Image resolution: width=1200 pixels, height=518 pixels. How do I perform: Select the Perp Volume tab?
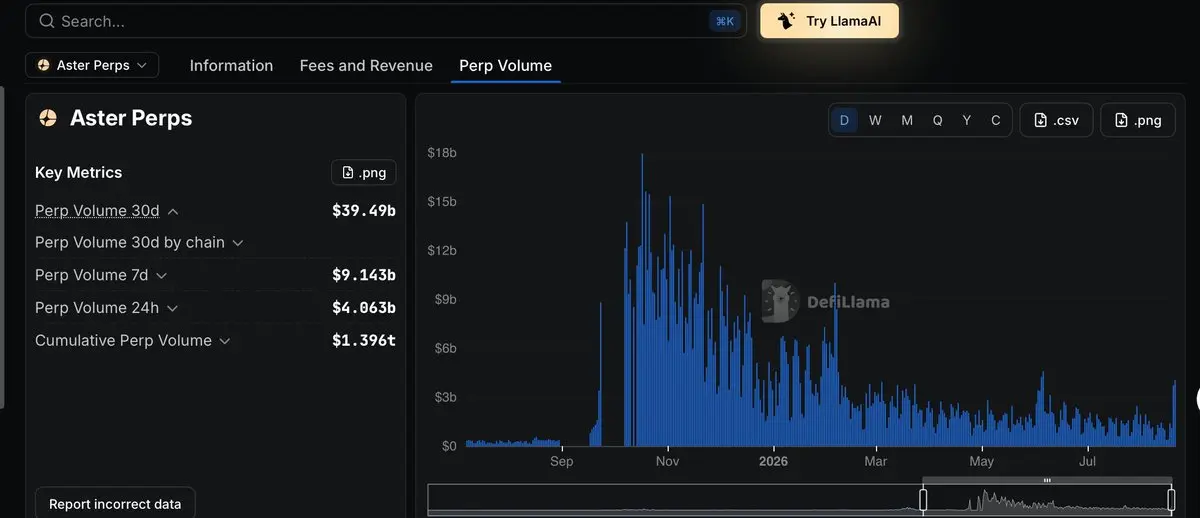[505, 65]
